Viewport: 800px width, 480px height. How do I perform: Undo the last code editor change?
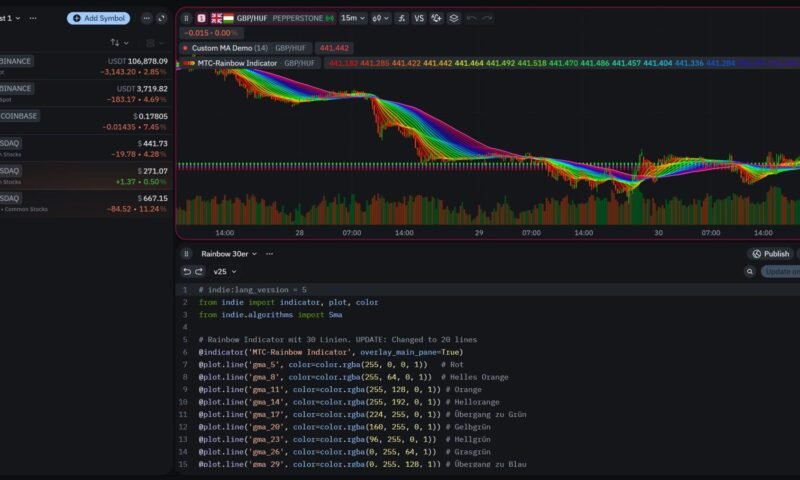(187, 271)
